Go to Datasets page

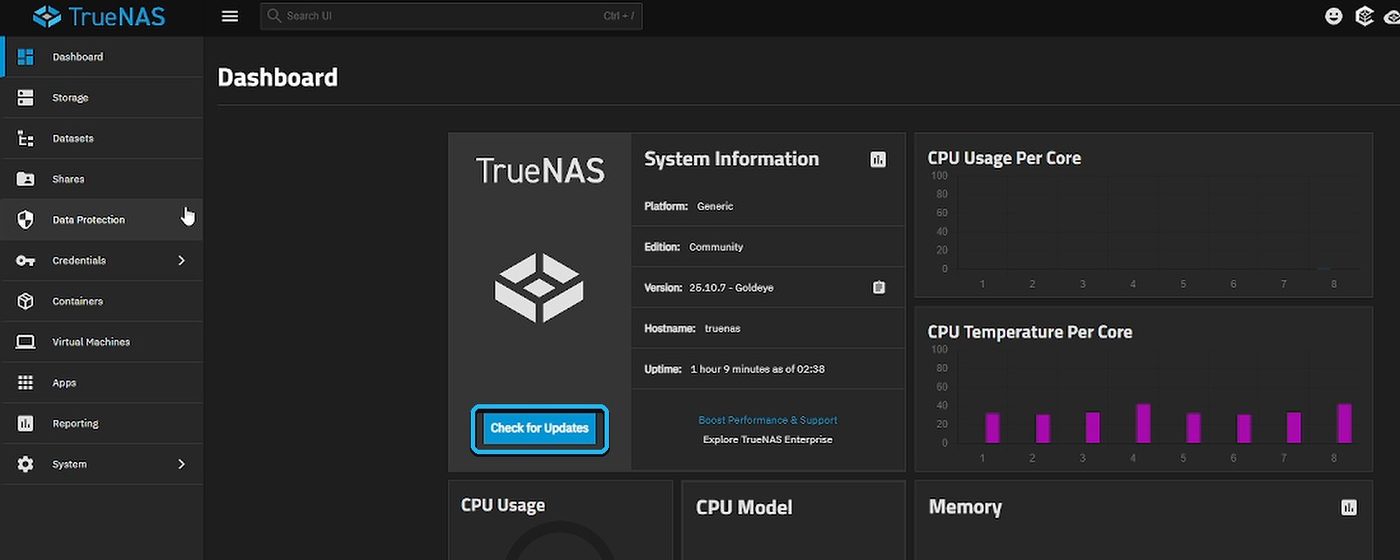click(102, 139)
